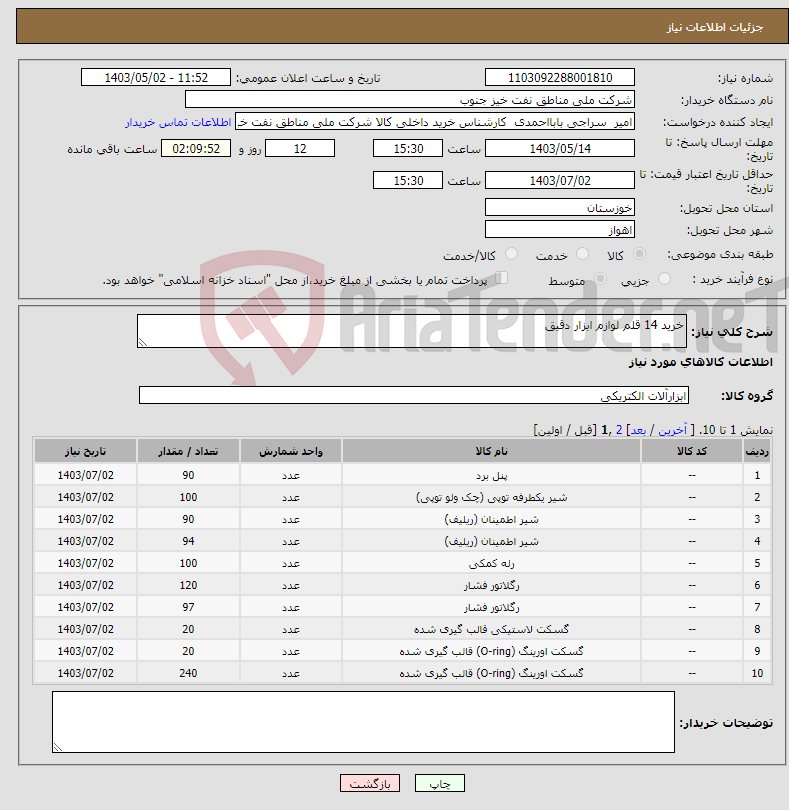Click the resize grip of شرح کلی نیاز box
Viewport: 789px width, 810px height.
[143, 342]
